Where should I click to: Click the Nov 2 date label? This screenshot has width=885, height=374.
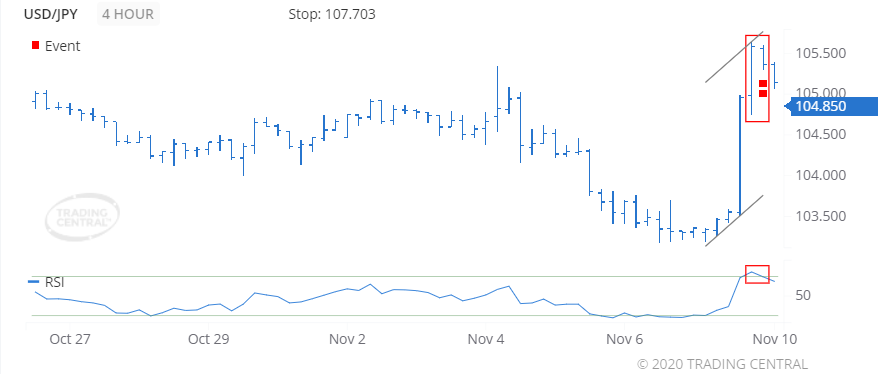(347, 340)
